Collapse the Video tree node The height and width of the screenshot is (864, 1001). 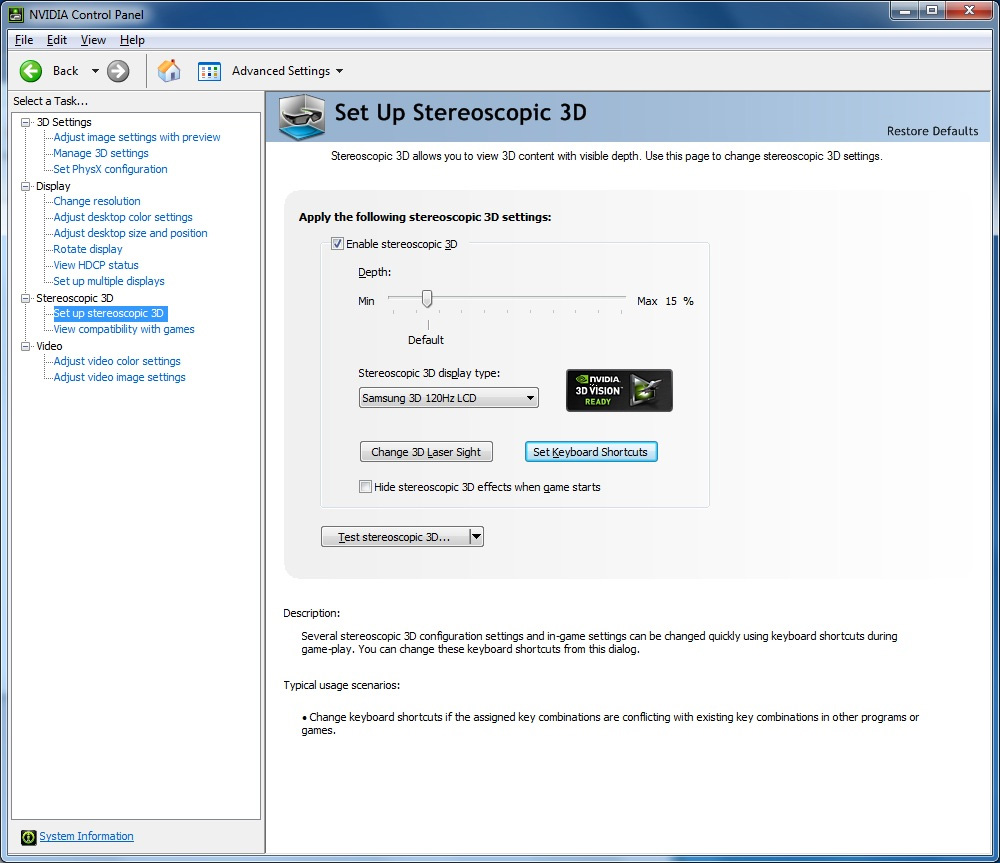[26, 346]
